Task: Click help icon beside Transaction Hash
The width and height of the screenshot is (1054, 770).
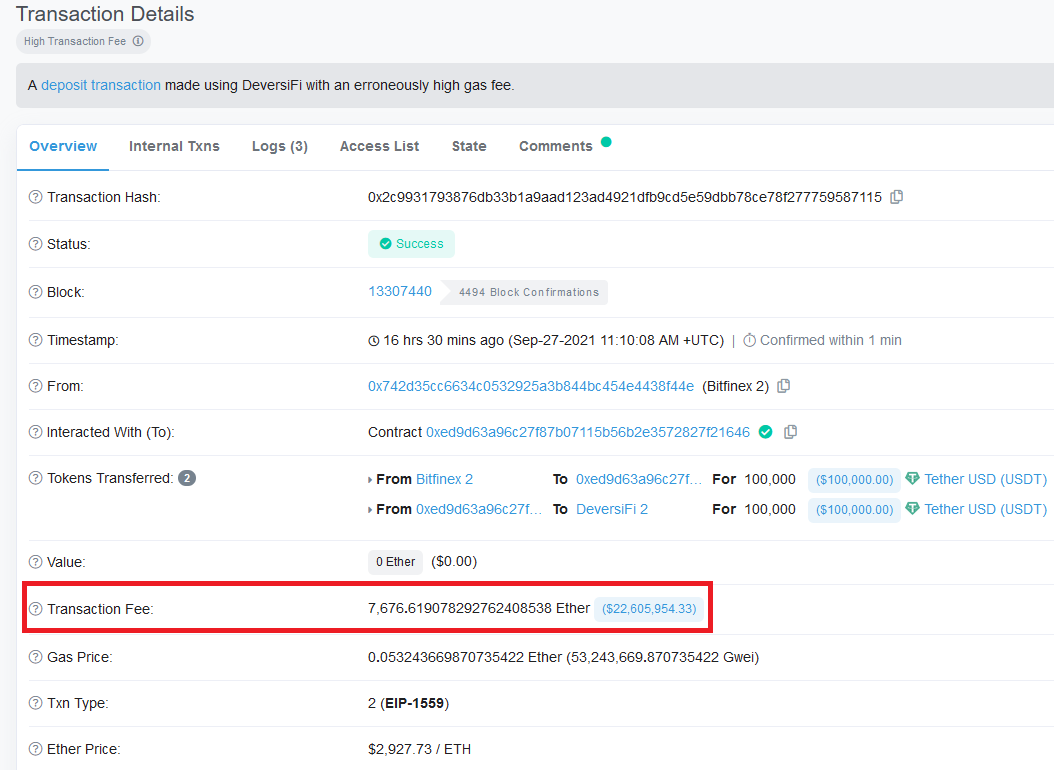Action: [x=36, y=197]
